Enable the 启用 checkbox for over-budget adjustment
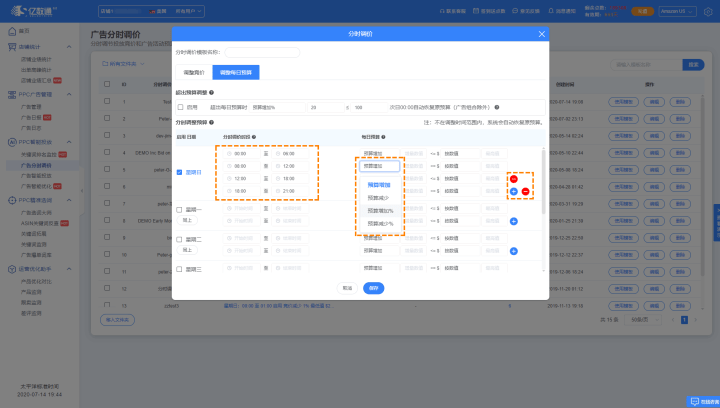Screen dimensions: 720x408 point(180,107)
